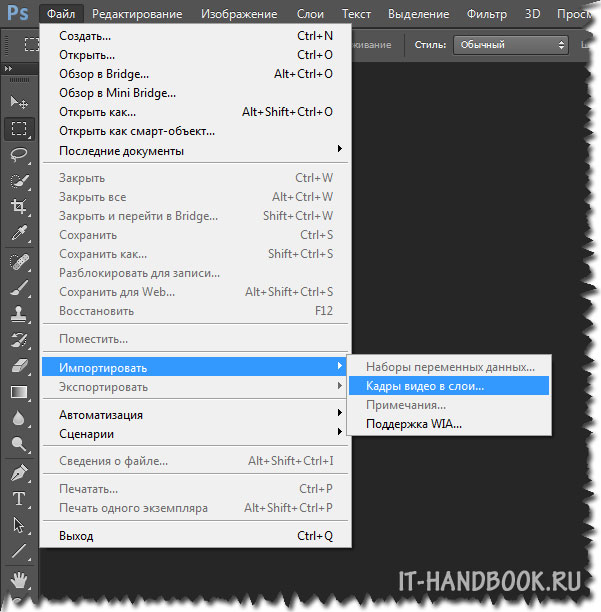Select the Path Selection tool
601x612 pixels.
(x=19, y=525)
